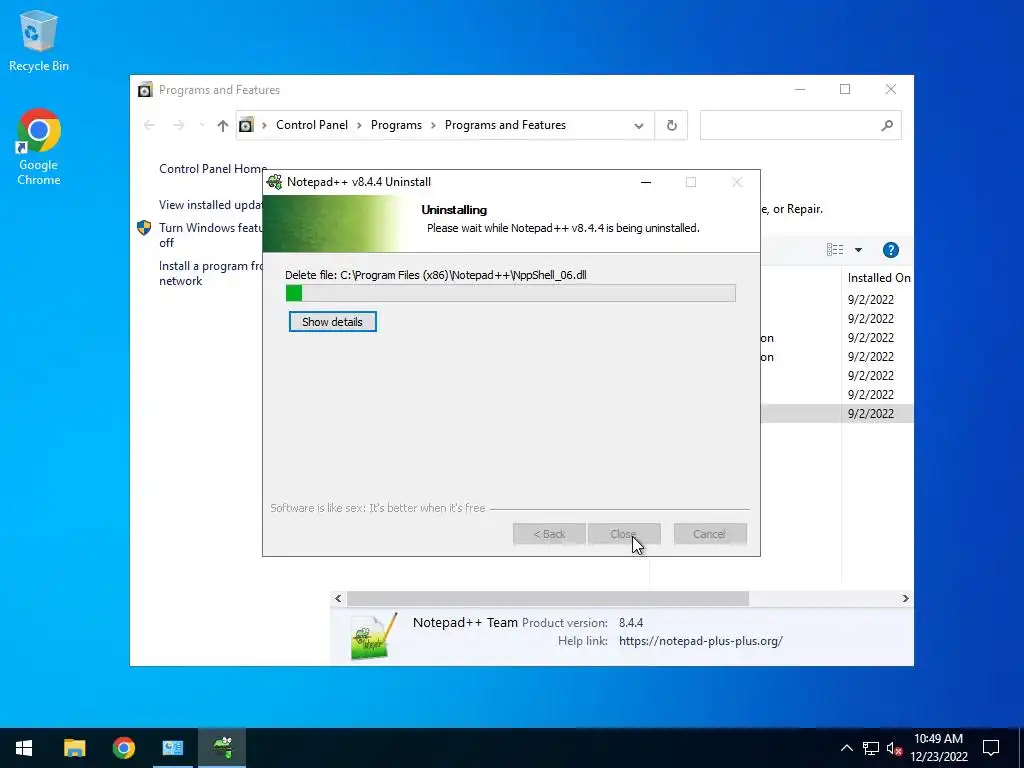The height and width of the screenshot is (768, 1024).
Task: Launch Chrome from the taskbar
Action: (x=123, y=748)
